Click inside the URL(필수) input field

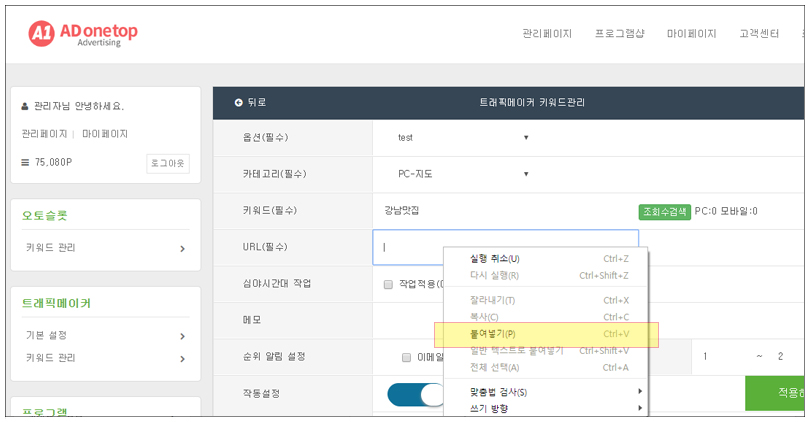505,247
